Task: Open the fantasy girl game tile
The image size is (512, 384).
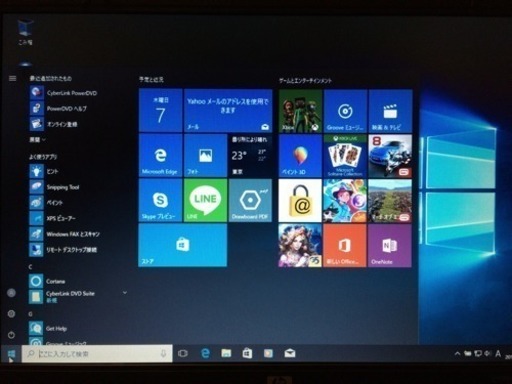Action: point(300,245)
